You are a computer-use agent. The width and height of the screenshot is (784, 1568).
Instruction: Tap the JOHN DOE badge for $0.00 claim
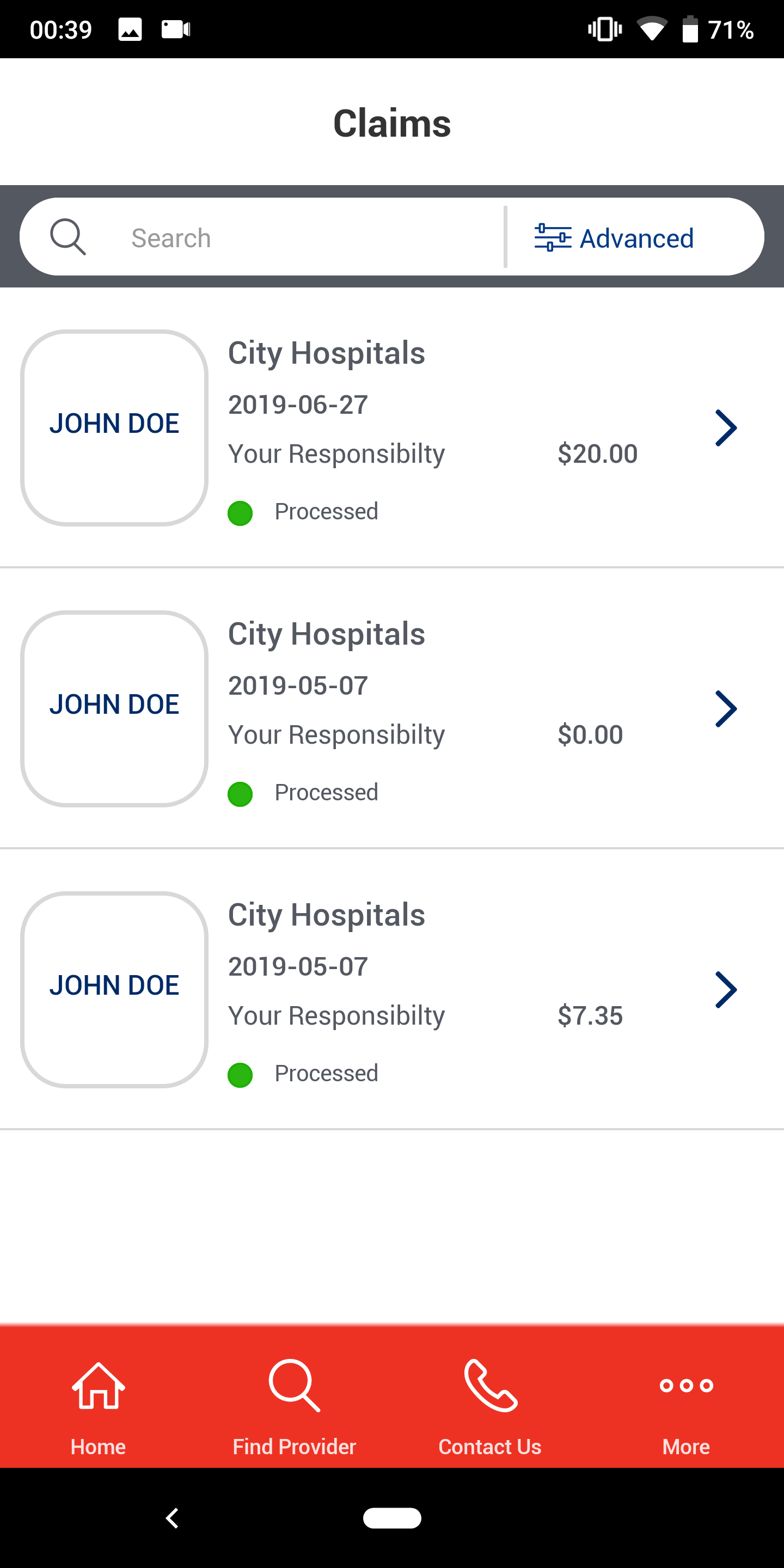114,708
